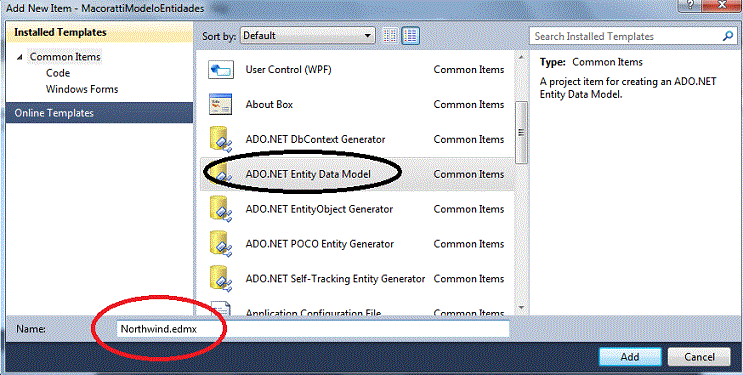
Task: Click the ADO.NET EntityObject Generator icon
Action: point(221,209)
